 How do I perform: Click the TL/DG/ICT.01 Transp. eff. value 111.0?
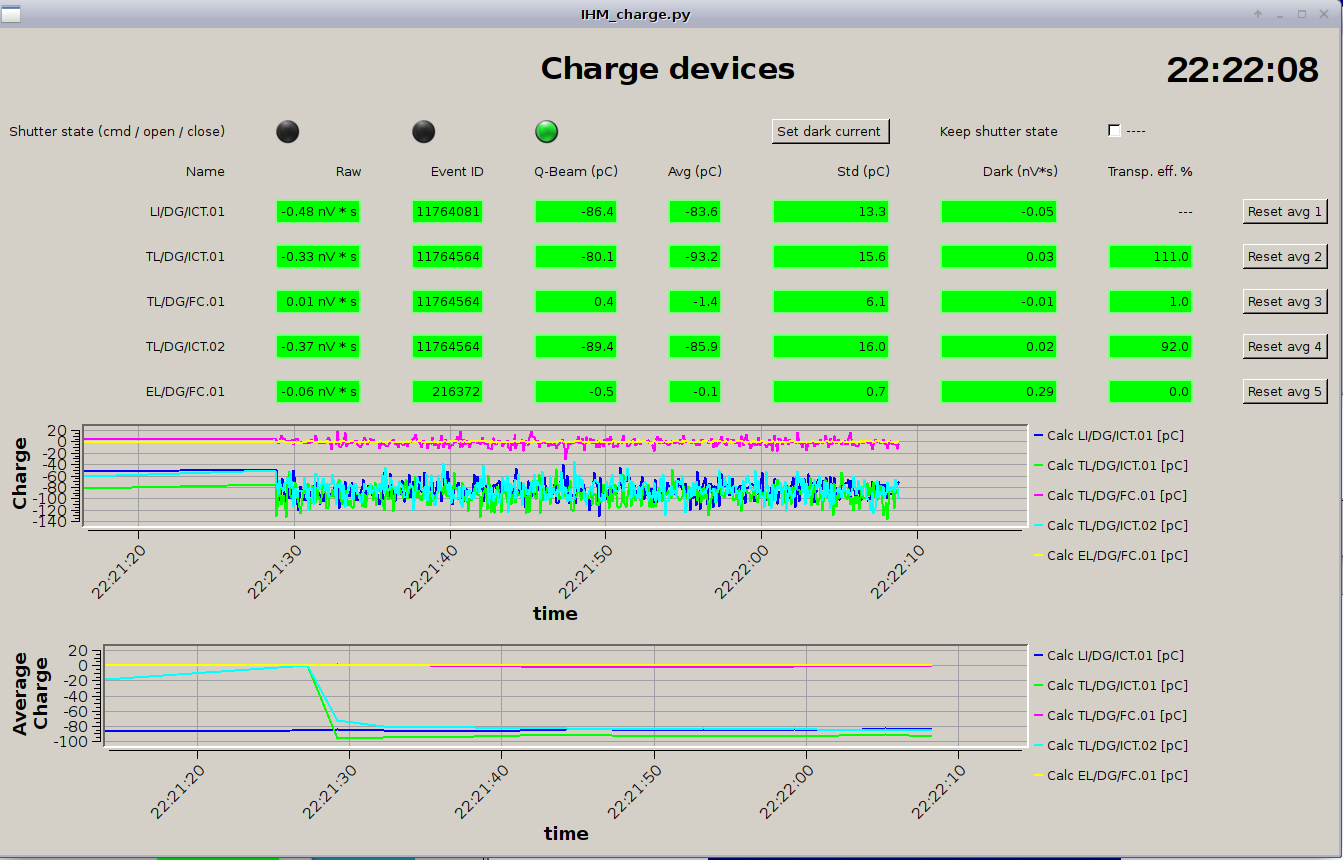tap(1150, 256)
